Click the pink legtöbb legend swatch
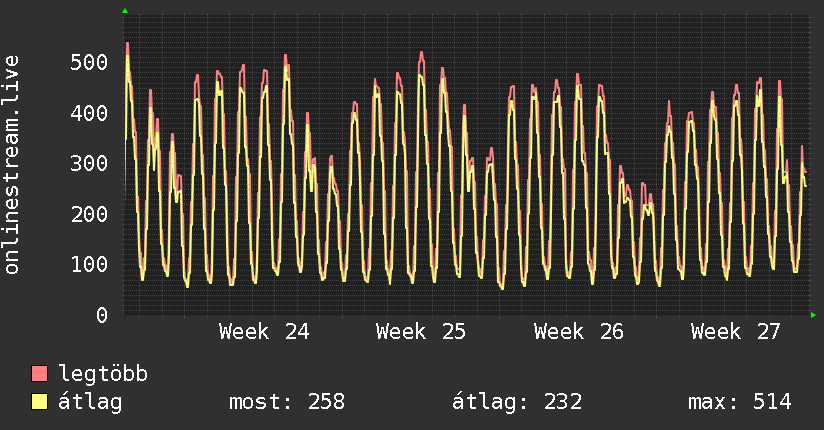The image size is (824, 430). click(x=39, y=373)
